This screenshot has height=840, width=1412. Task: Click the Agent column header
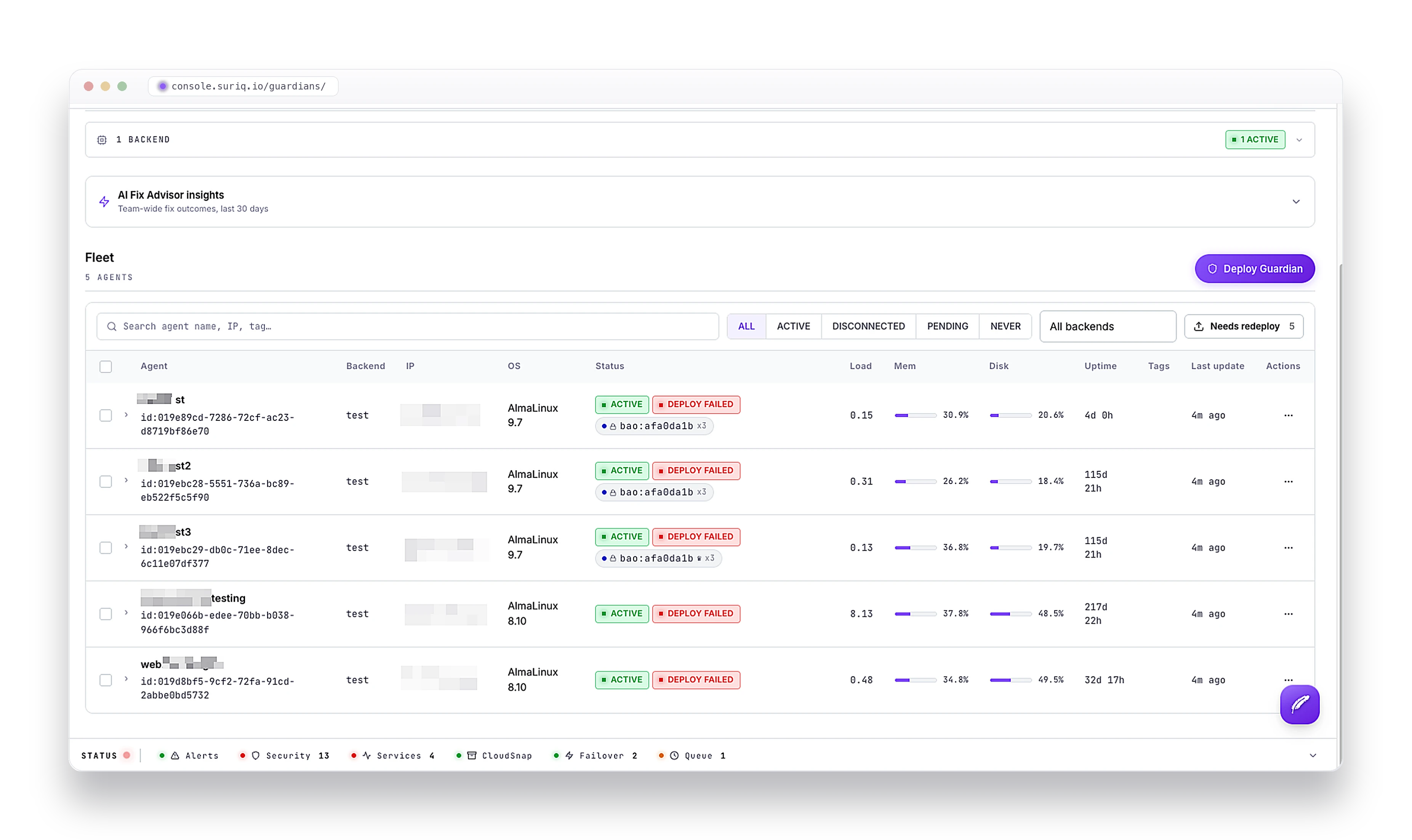pyautogui.click(x=154, y=366)
